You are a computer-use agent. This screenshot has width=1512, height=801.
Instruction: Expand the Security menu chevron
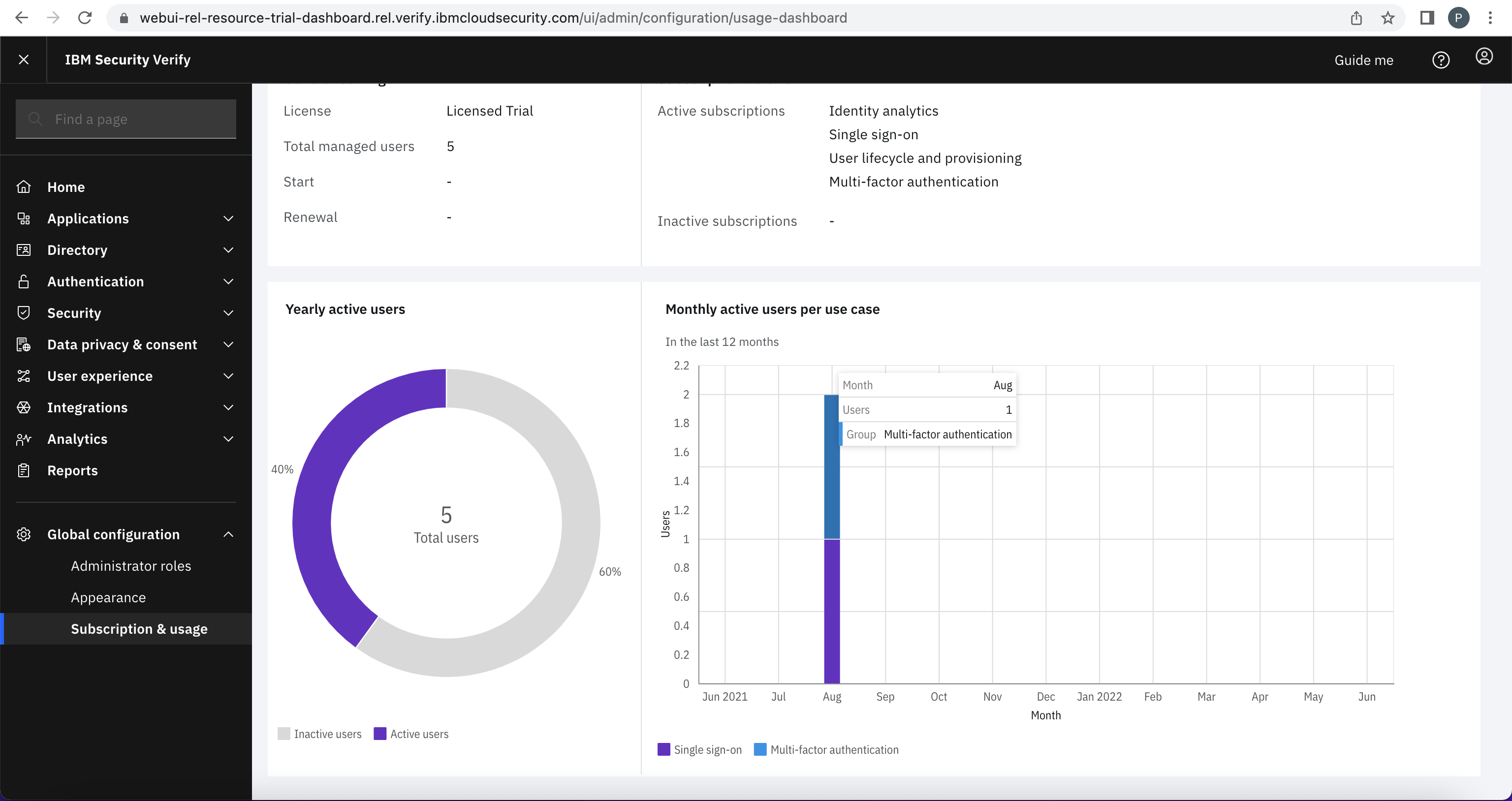228,313
